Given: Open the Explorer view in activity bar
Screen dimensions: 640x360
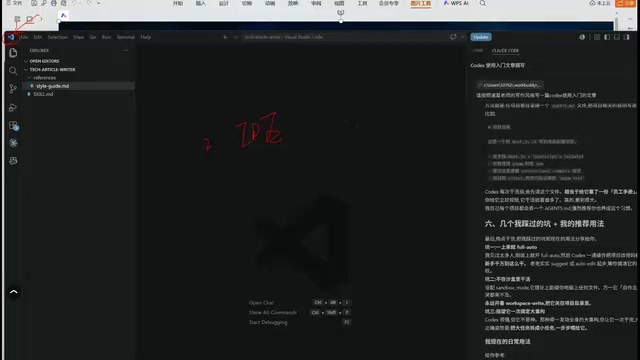Looking at the screenshot, I should click(13, 53).
